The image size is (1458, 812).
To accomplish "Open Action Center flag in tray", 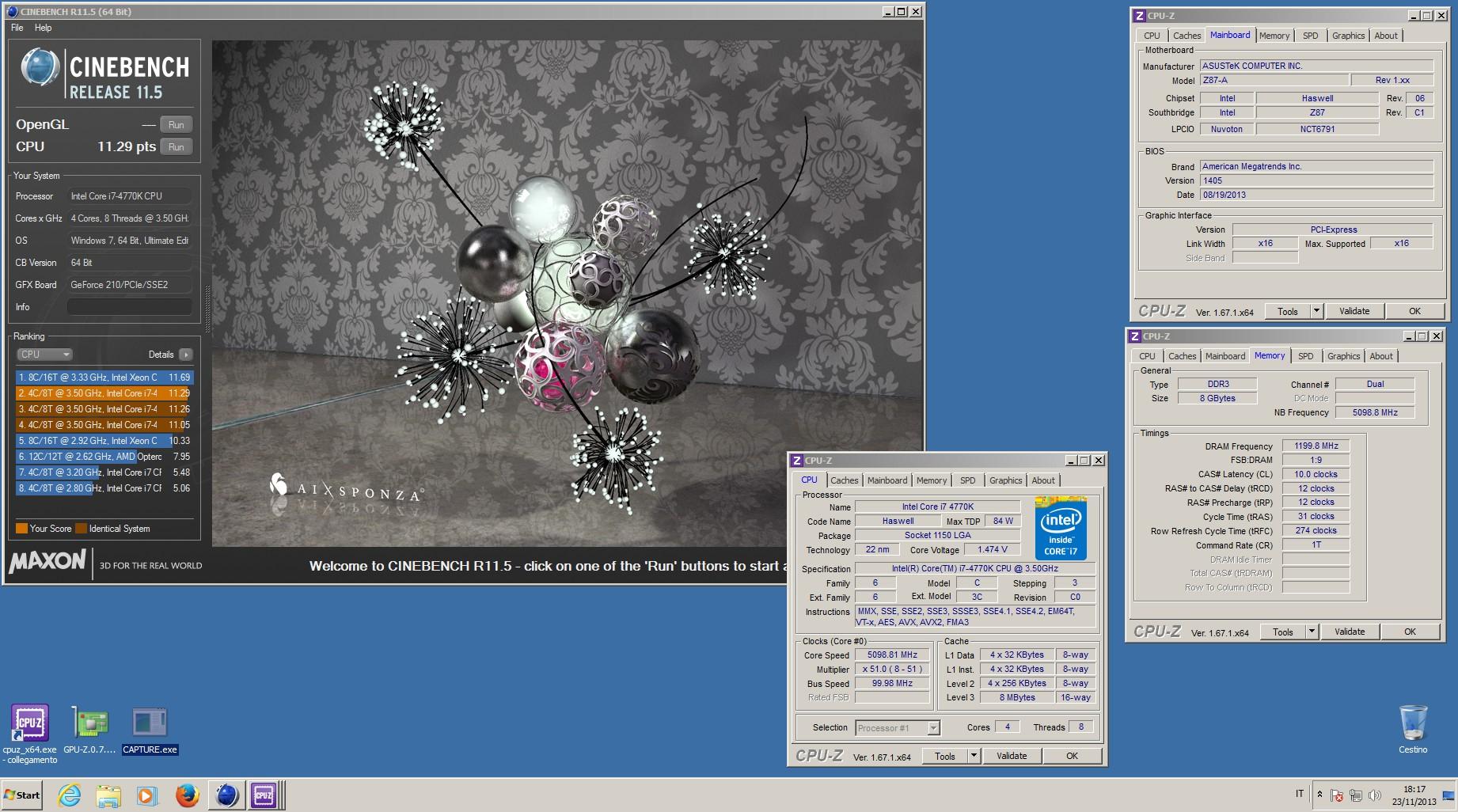I will click(1337, 795).
